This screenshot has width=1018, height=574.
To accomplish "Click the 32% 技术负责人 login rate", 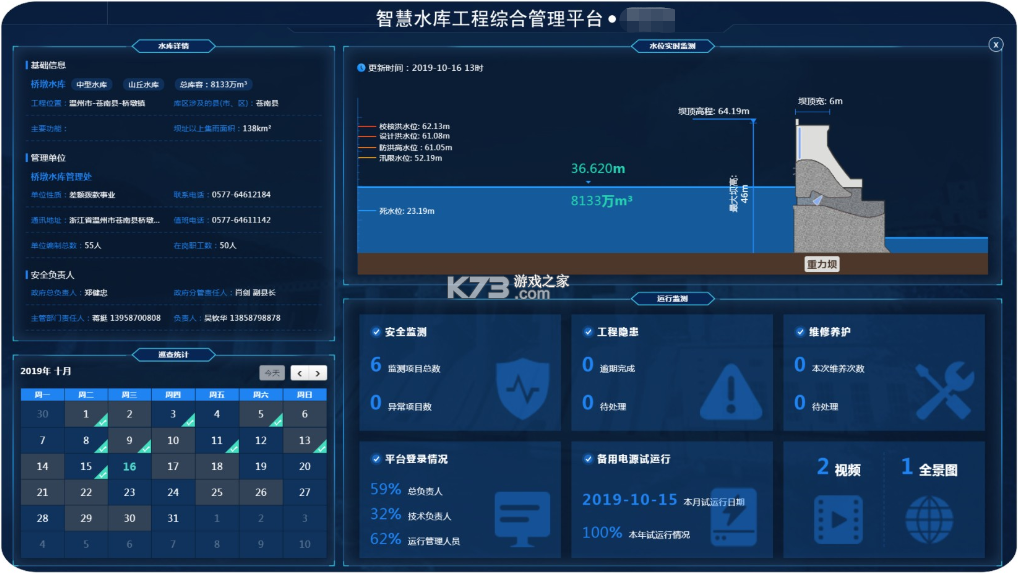I will coord(410,514).
